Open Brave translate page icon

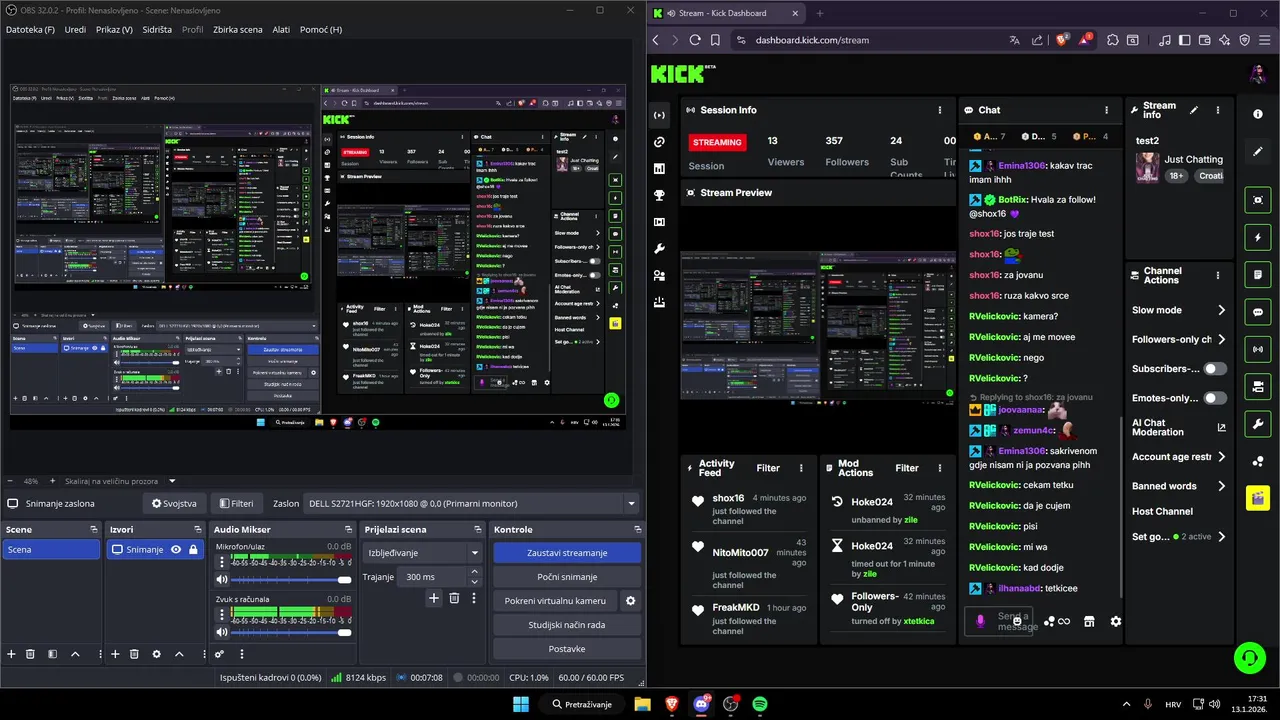(1014, 40)
